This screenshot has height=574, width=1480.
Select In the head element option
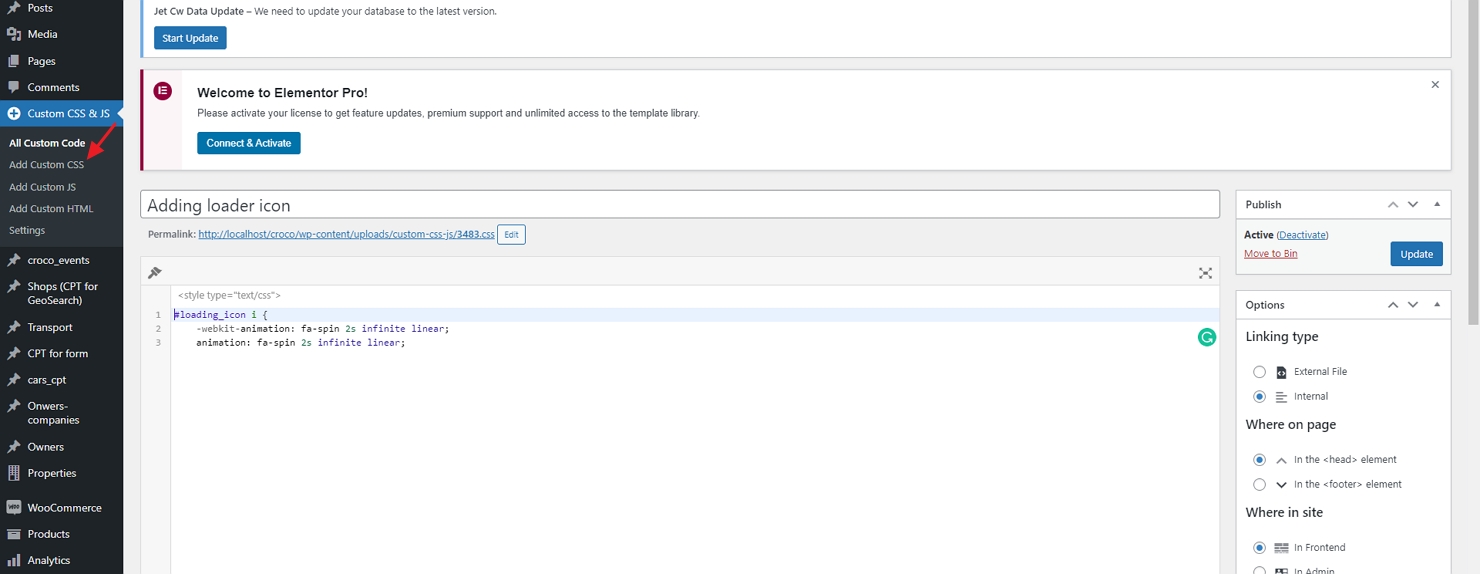point(1260,460)
